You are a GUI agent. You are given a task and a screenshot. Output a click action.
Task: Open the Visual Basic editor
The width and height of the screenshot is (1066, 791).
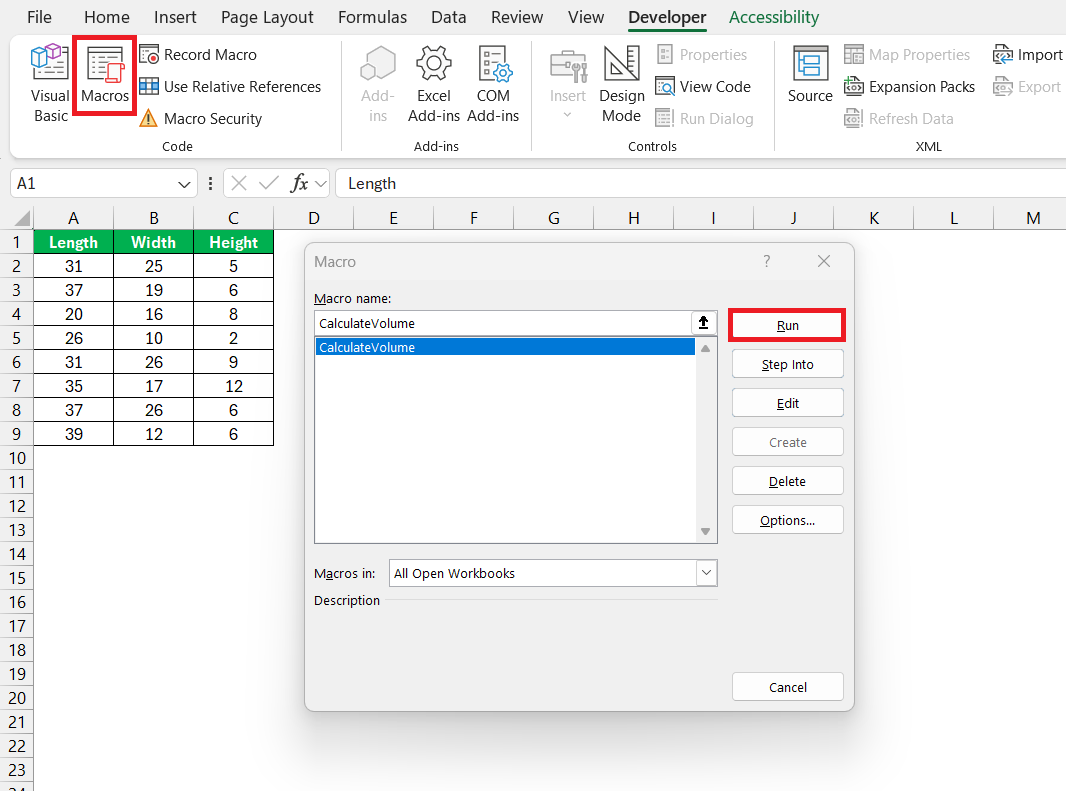[x=50, y=83]
